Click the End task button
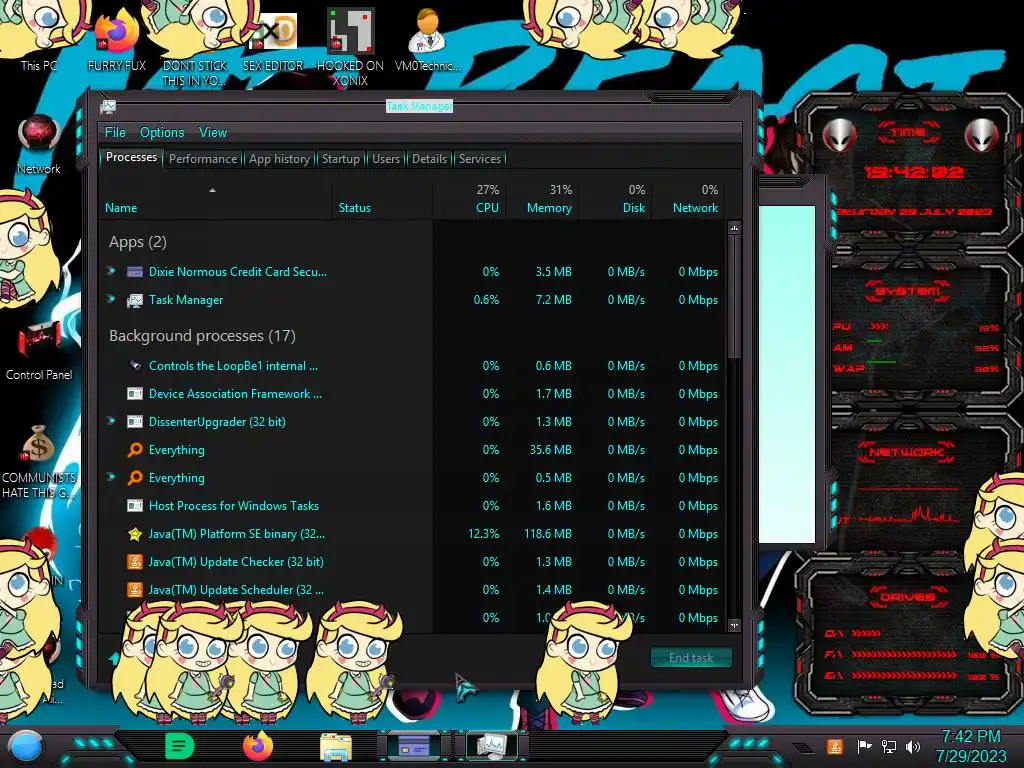The image size is (1024, 768). [691, 658]
